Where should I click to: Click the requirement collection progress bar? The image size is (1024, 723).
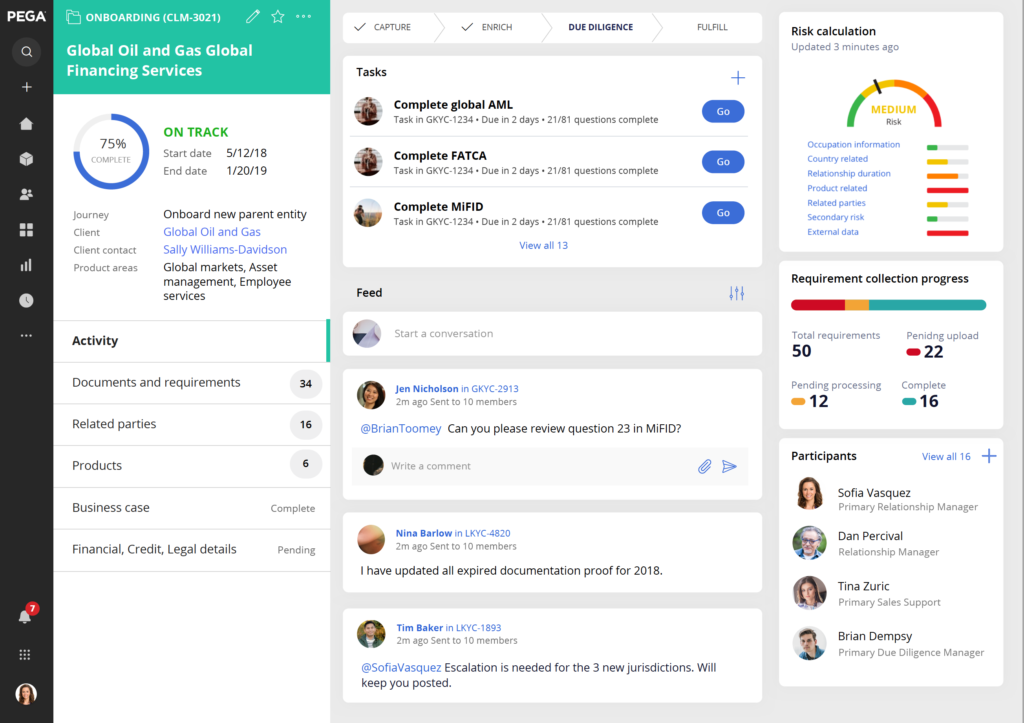click(888, 305)
